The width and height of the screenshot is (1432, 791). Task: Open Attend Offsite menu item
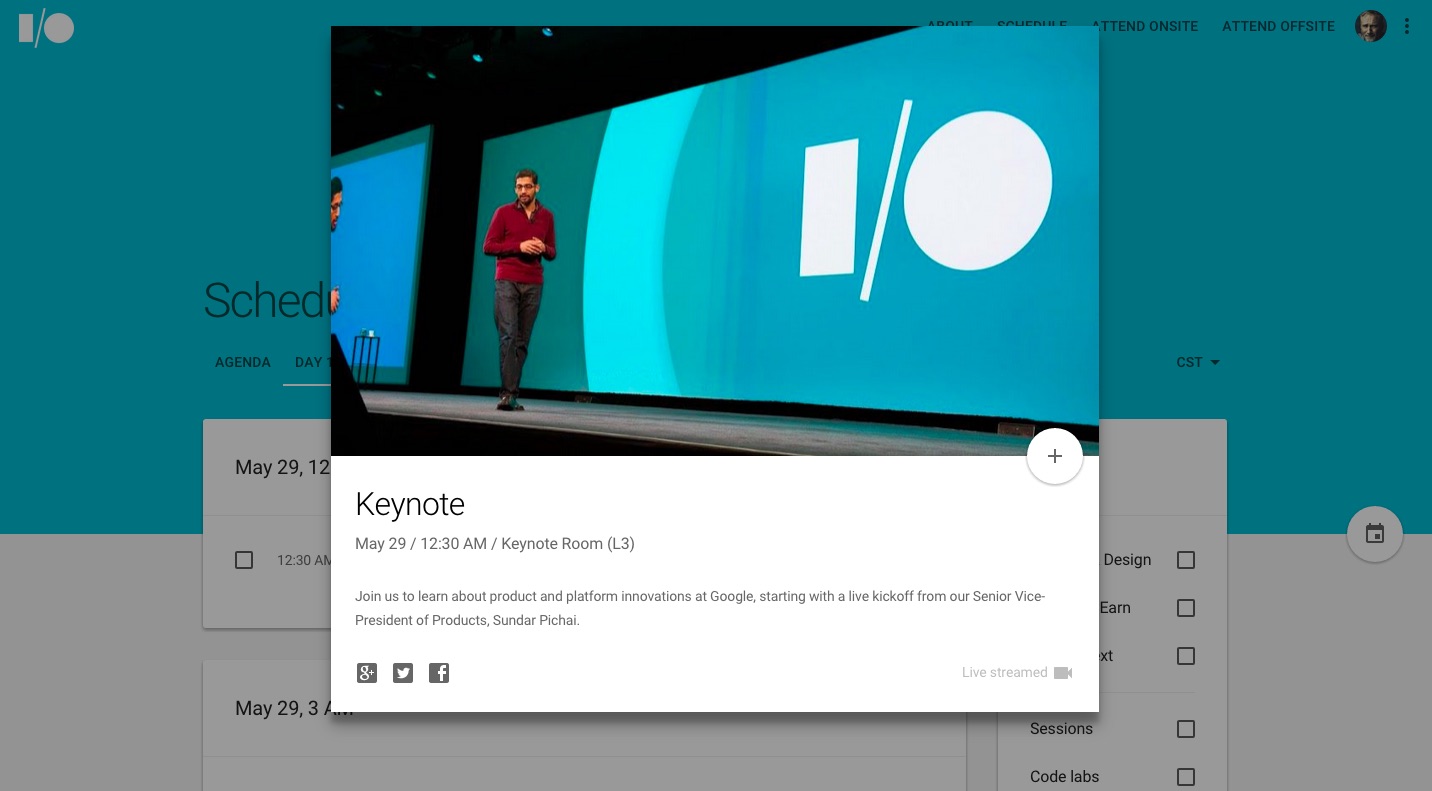click(1278, 26)
